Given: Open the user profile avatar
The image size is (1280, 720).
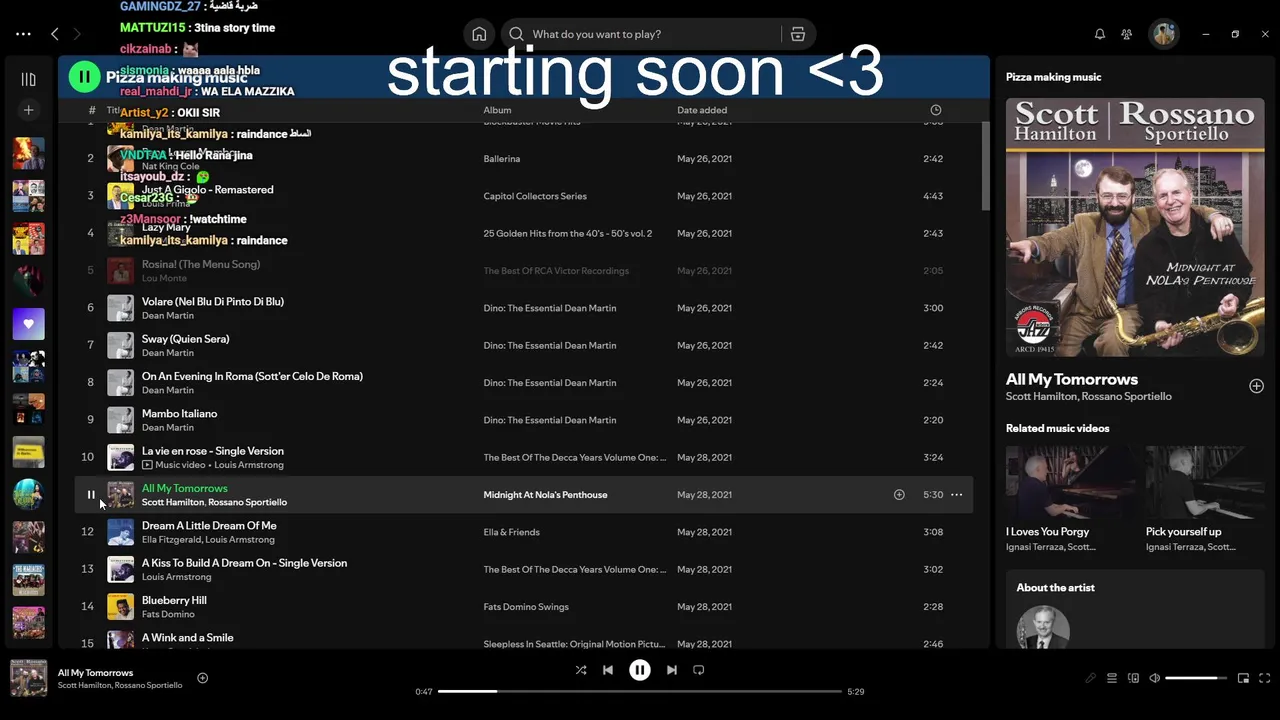Looking at the screenshot, I should pos(1164,34).
